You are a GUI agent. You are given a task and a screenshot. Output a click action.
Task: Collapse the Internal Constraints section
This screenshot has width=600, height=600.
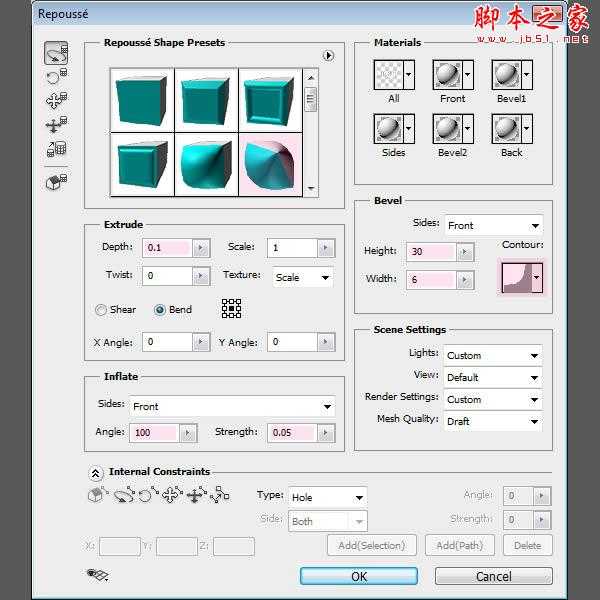click(x=96, y=473)
